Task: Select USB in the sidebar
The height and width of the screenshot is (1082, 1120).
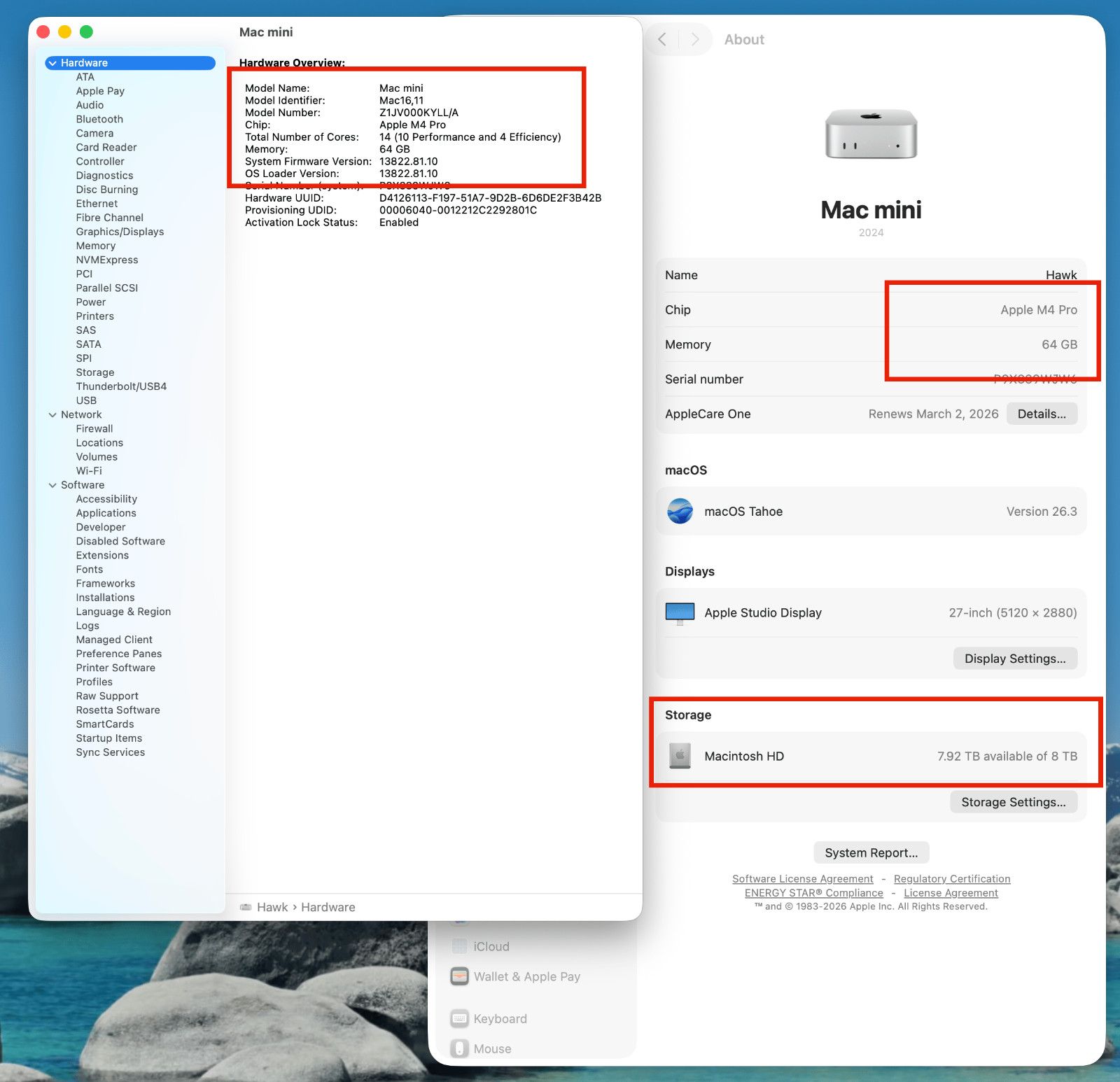Action: pos(86,400)
